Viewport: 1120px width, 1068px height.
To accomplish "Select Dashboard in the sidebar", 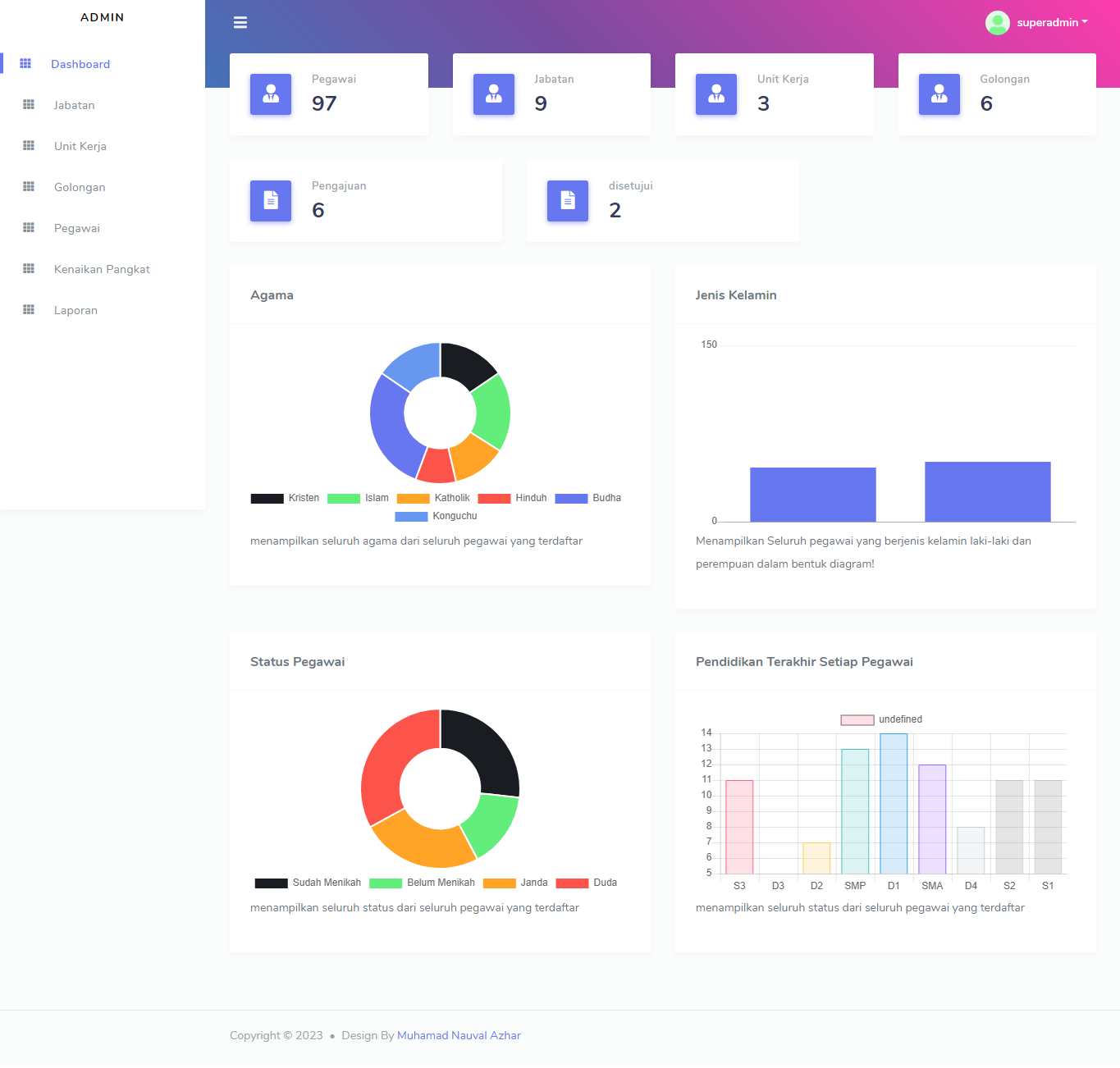I will [80, 65].
